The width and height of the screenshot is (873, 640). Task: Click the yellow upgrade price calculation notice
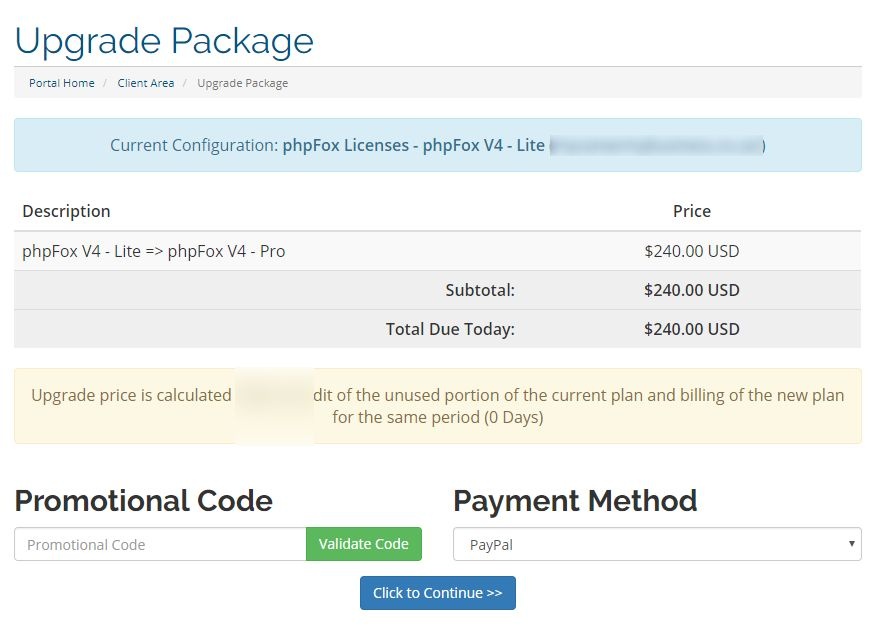(x=437, y=406)
